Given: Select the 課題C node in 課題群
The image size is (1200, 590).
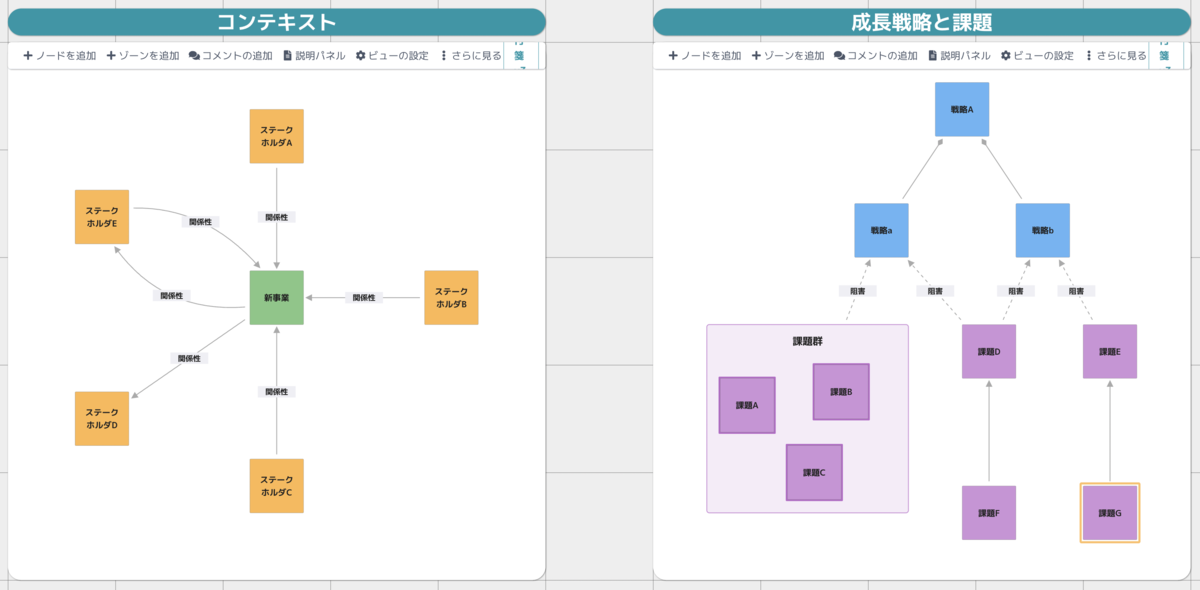Looking at the screenshot, I should pos(814,472).
